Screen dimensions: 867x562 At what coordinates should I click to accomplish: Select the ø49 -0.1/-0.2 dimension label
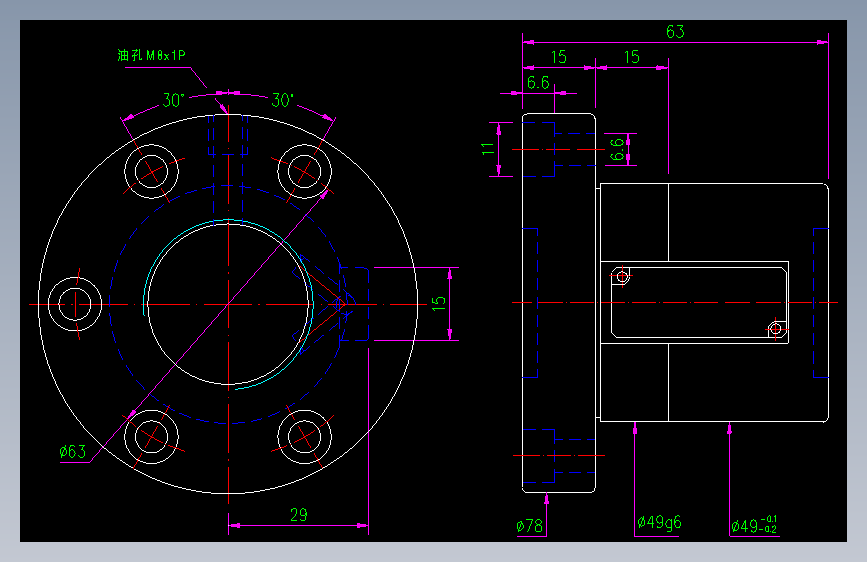754,524
